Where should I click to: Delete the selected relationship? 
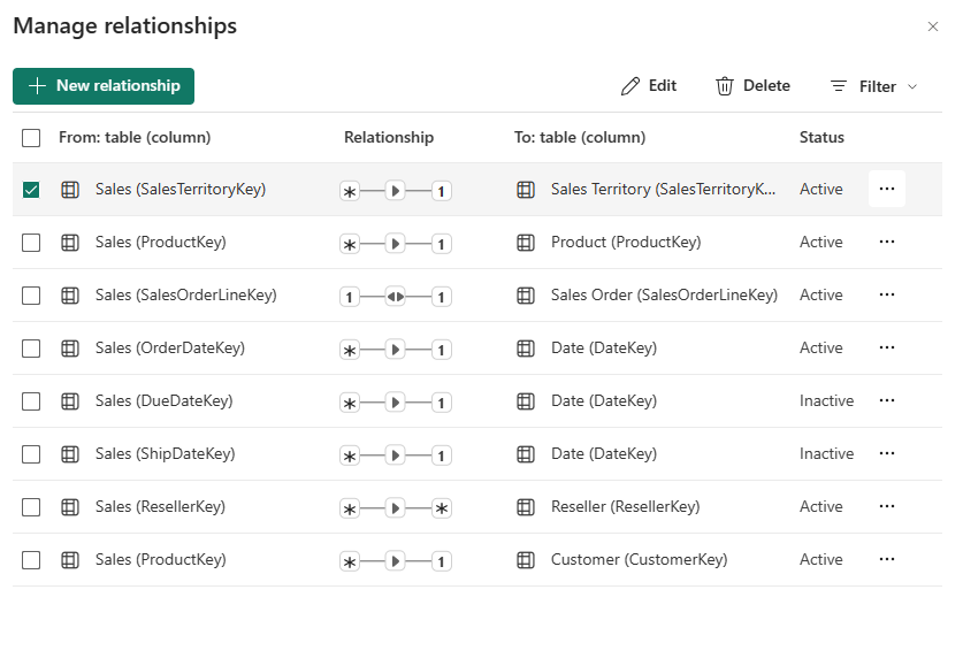753,86
